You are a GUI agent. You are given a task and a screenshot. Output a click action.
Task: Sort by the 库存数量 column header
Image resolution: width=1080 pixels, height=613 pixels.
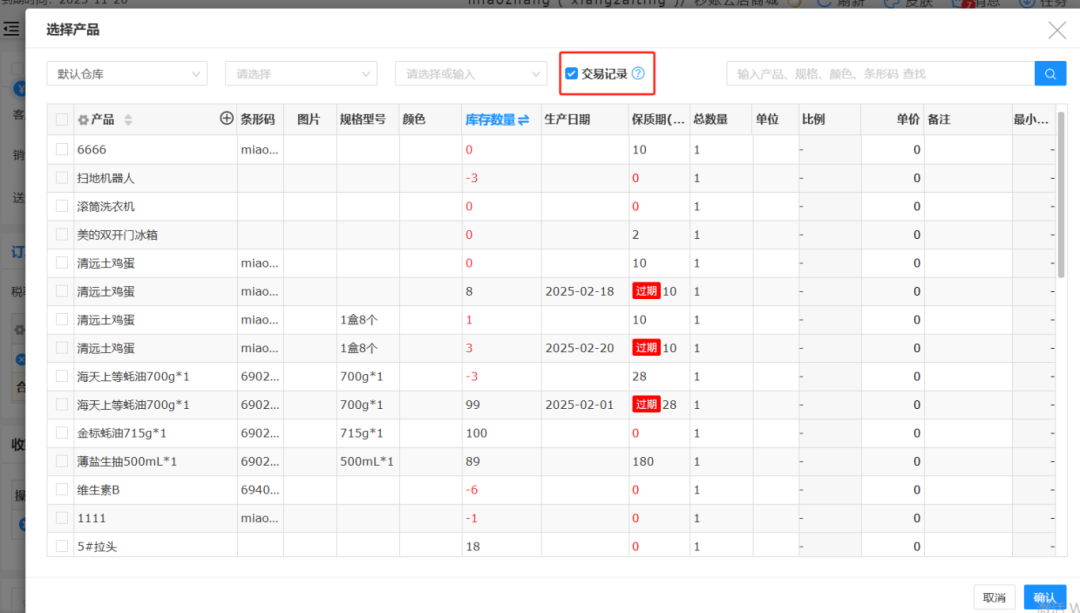pos(490,120)
